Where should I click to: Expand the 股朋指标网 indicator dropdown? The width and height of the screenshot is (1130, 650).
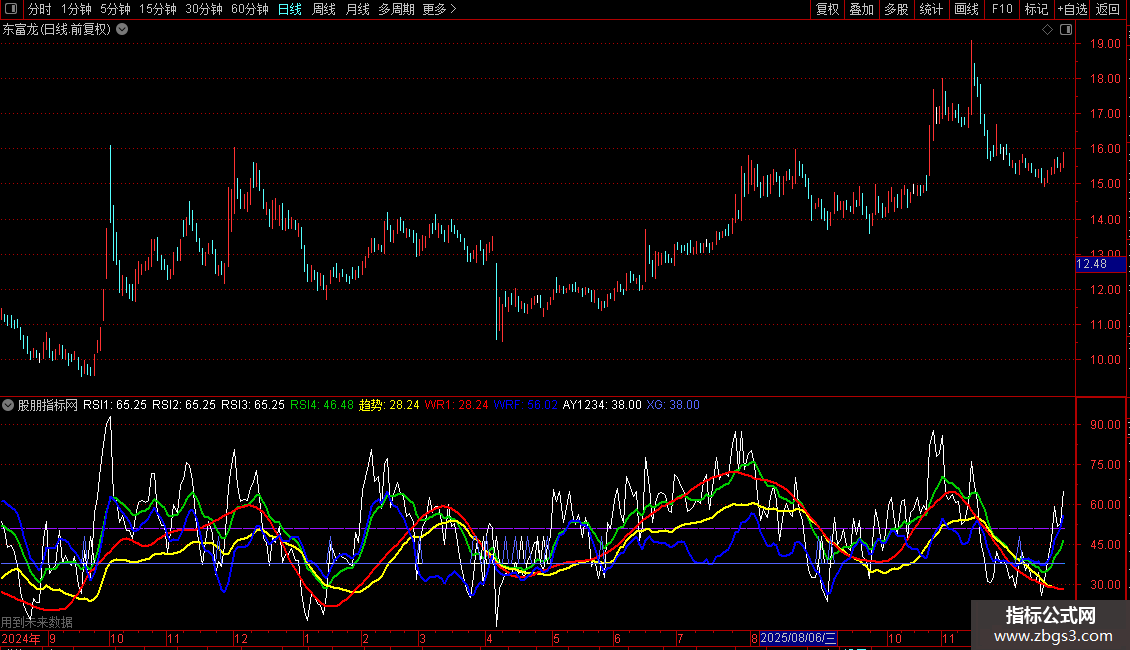(8, 405)
